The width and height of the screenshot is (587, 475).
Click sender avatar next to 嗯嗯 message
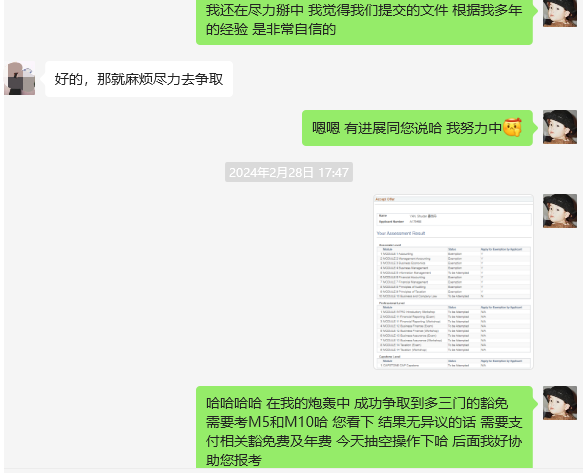pyautogui.click(x=560, y=127)
